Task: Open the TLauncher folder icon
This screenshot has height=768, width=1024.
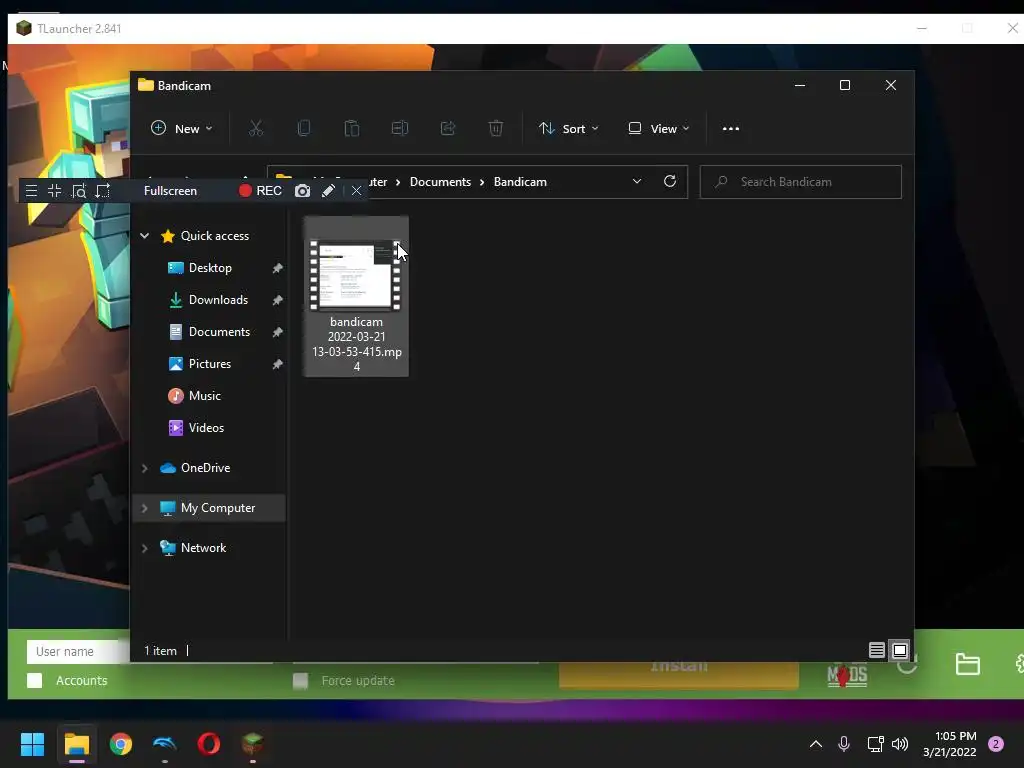Action: [x=967, y=664]
